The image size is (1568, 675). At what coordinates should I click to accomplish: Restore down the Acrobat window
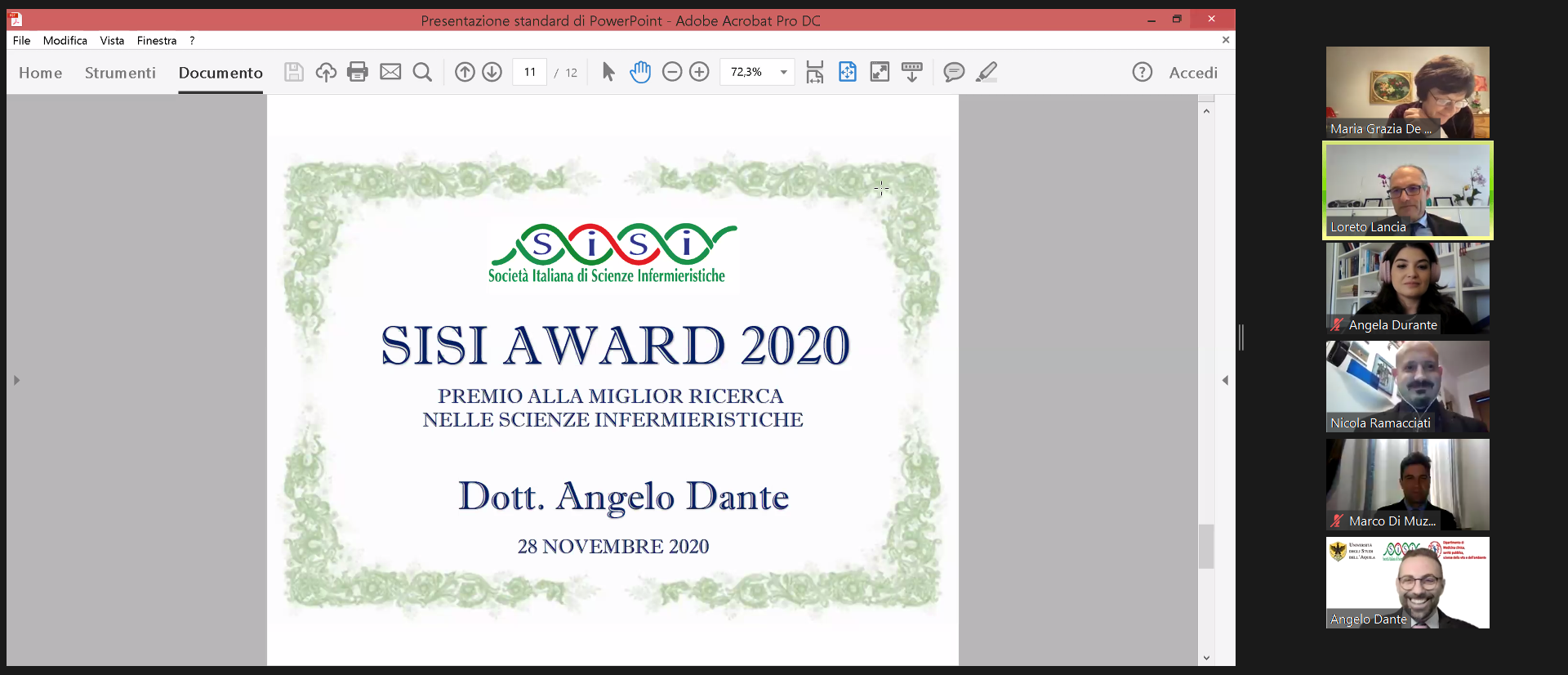1177,20
